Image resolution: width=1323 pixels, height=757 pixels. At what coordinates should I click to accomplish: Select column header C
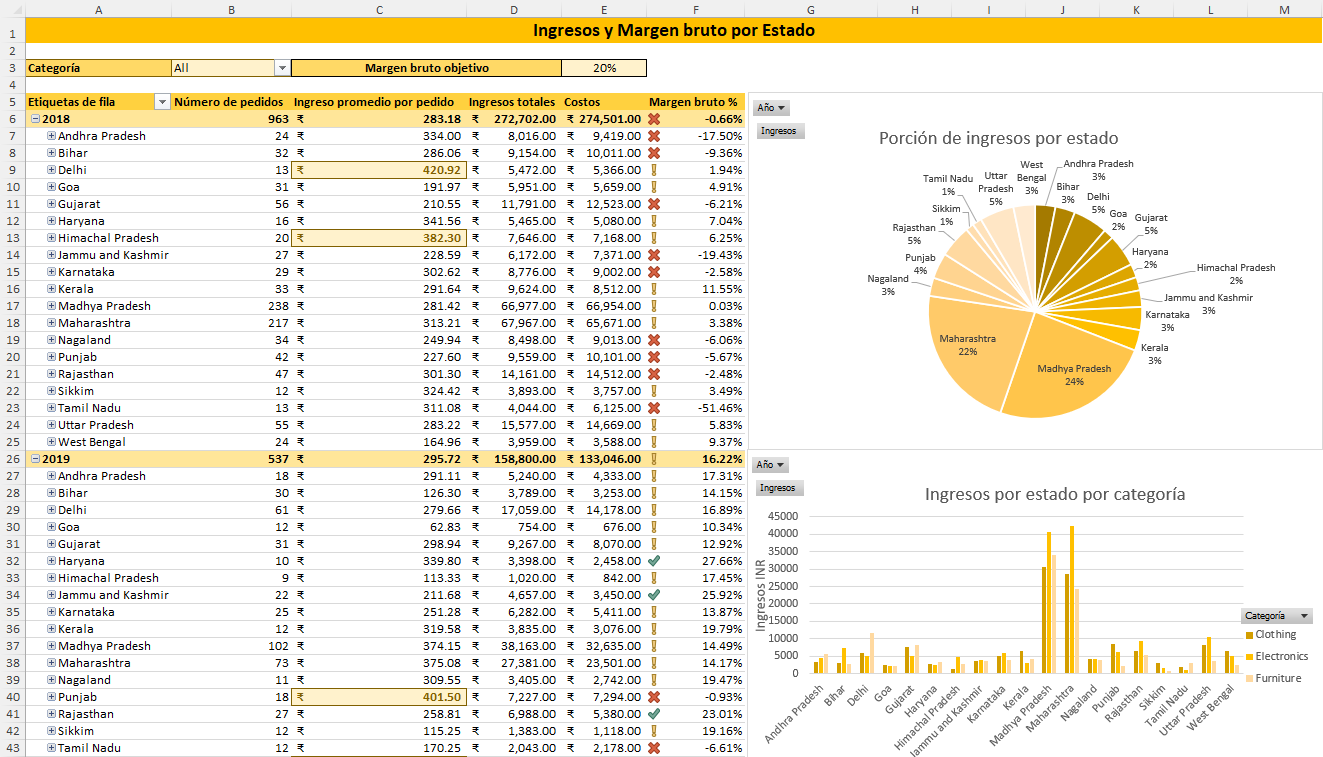(379, 9)
